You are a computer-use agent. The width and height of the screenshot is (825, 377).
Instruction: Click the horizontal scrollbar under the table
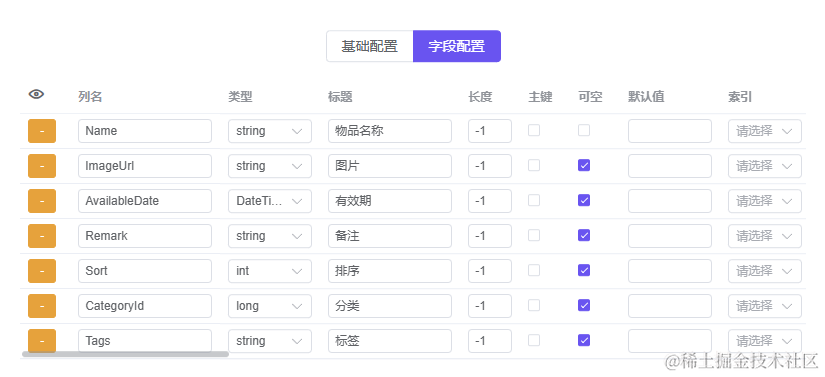tap(125, 354)
